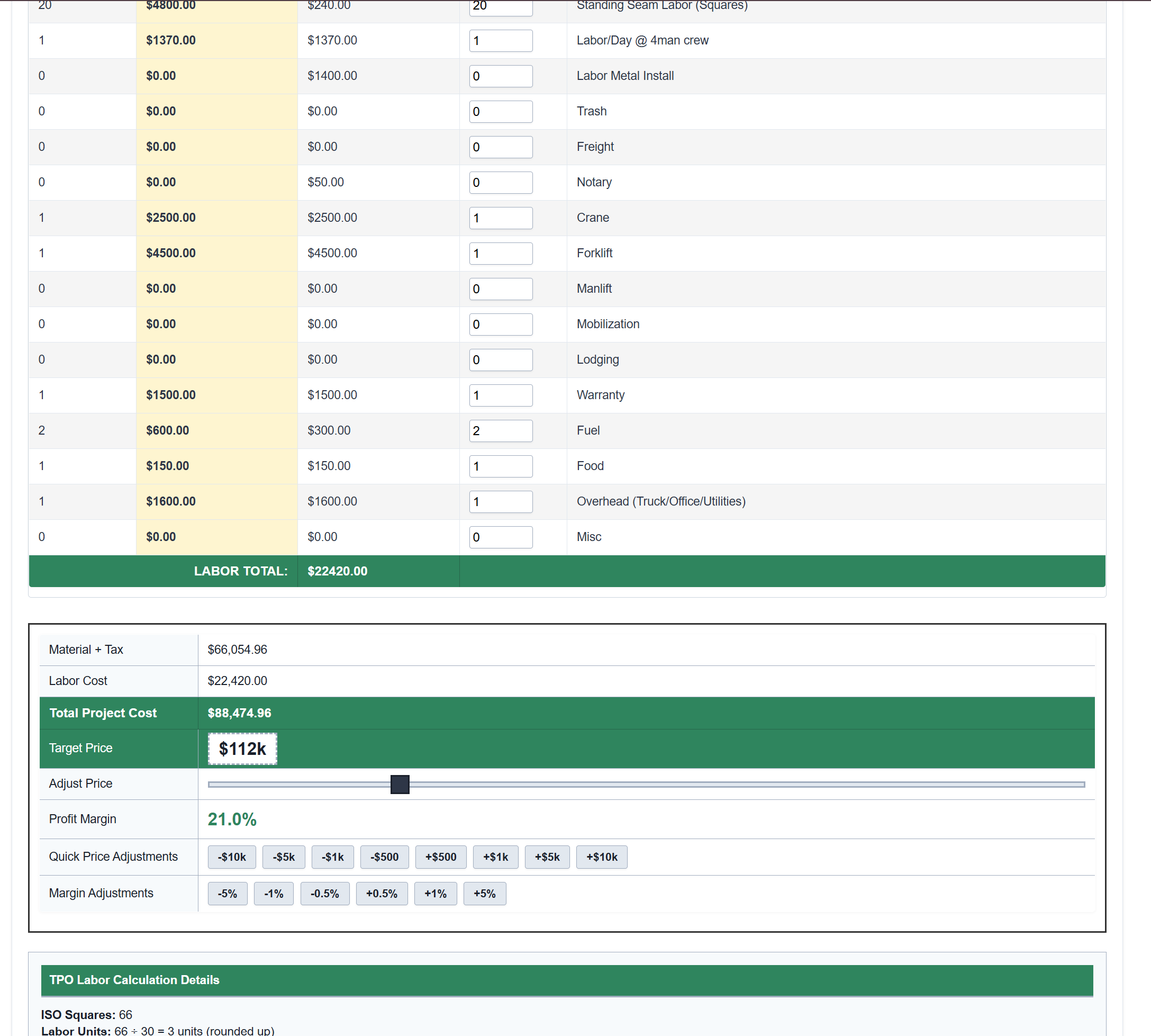
Task: Select the Misc quantity input field
Action: pos(500,537)
